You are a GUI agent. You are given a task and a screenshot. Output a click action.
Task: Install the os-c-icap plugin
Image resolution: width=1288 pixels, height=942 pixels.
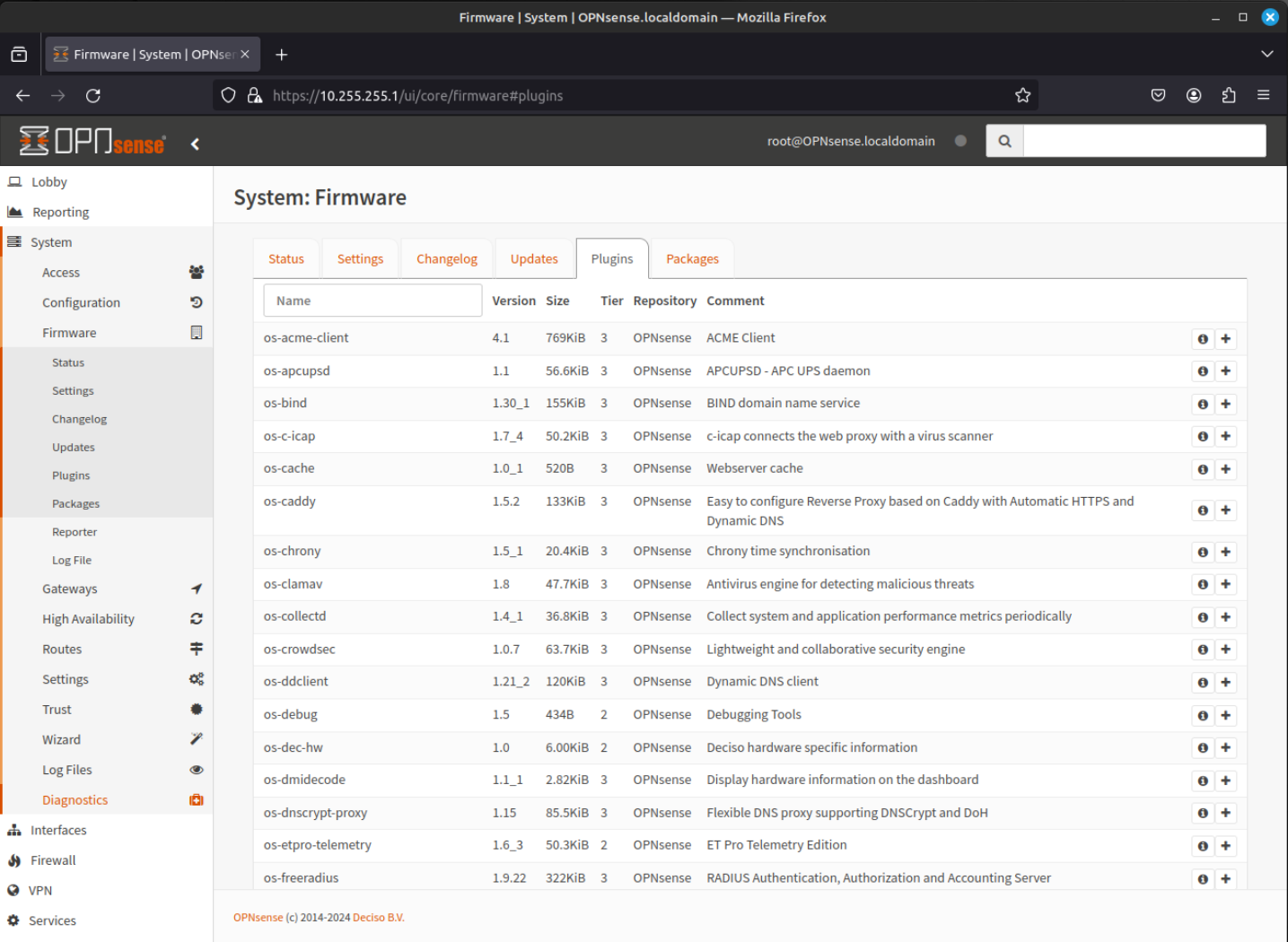pos(1225,436)
